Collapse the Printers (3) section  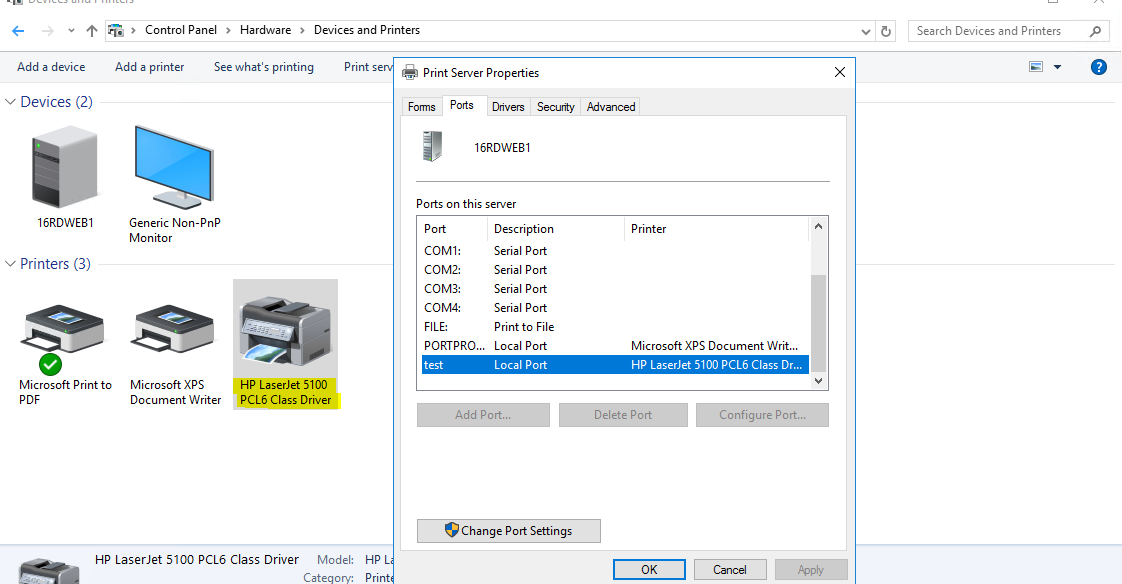pyautogui.click(x=10, y=263)
